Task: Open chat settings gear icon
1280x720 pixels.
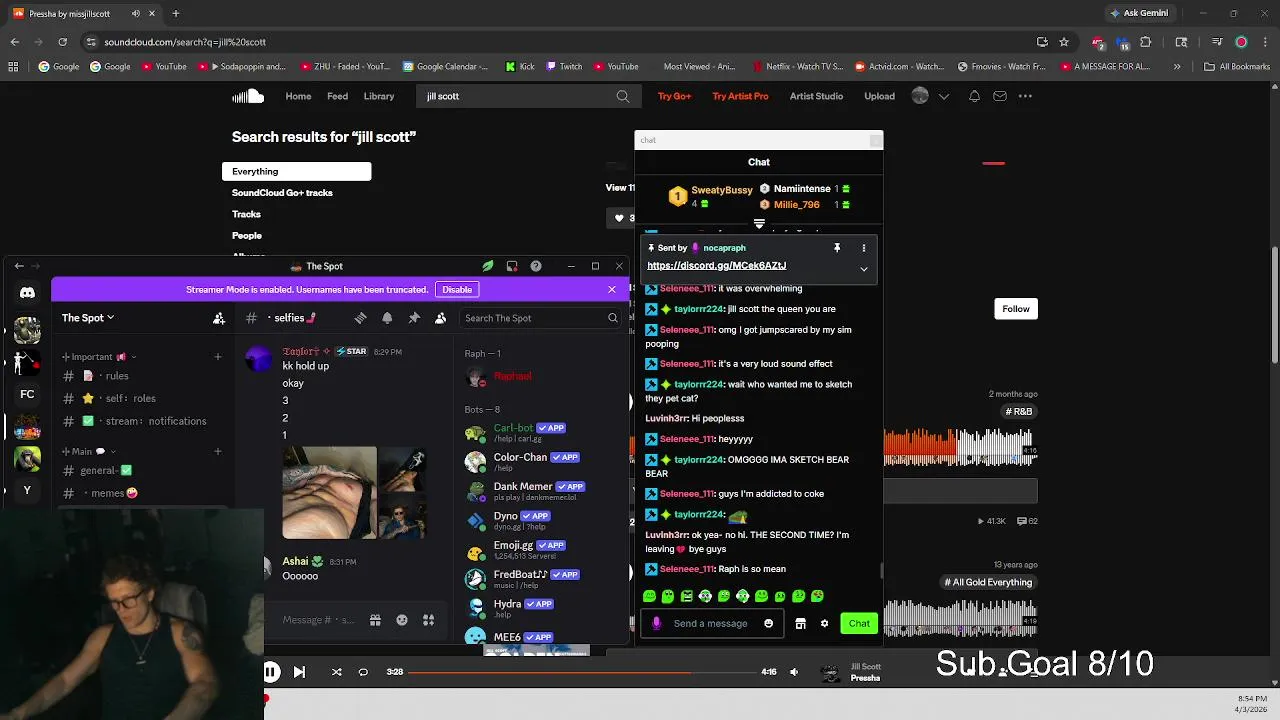Action: 824,623
